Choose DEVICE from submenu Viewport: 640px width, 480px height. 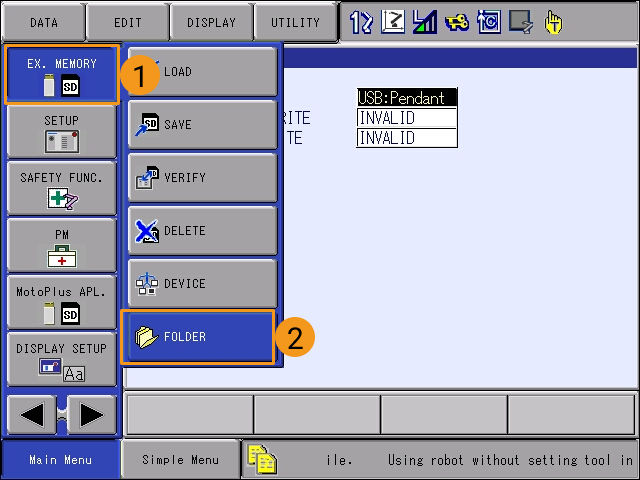tap(202, 284)
